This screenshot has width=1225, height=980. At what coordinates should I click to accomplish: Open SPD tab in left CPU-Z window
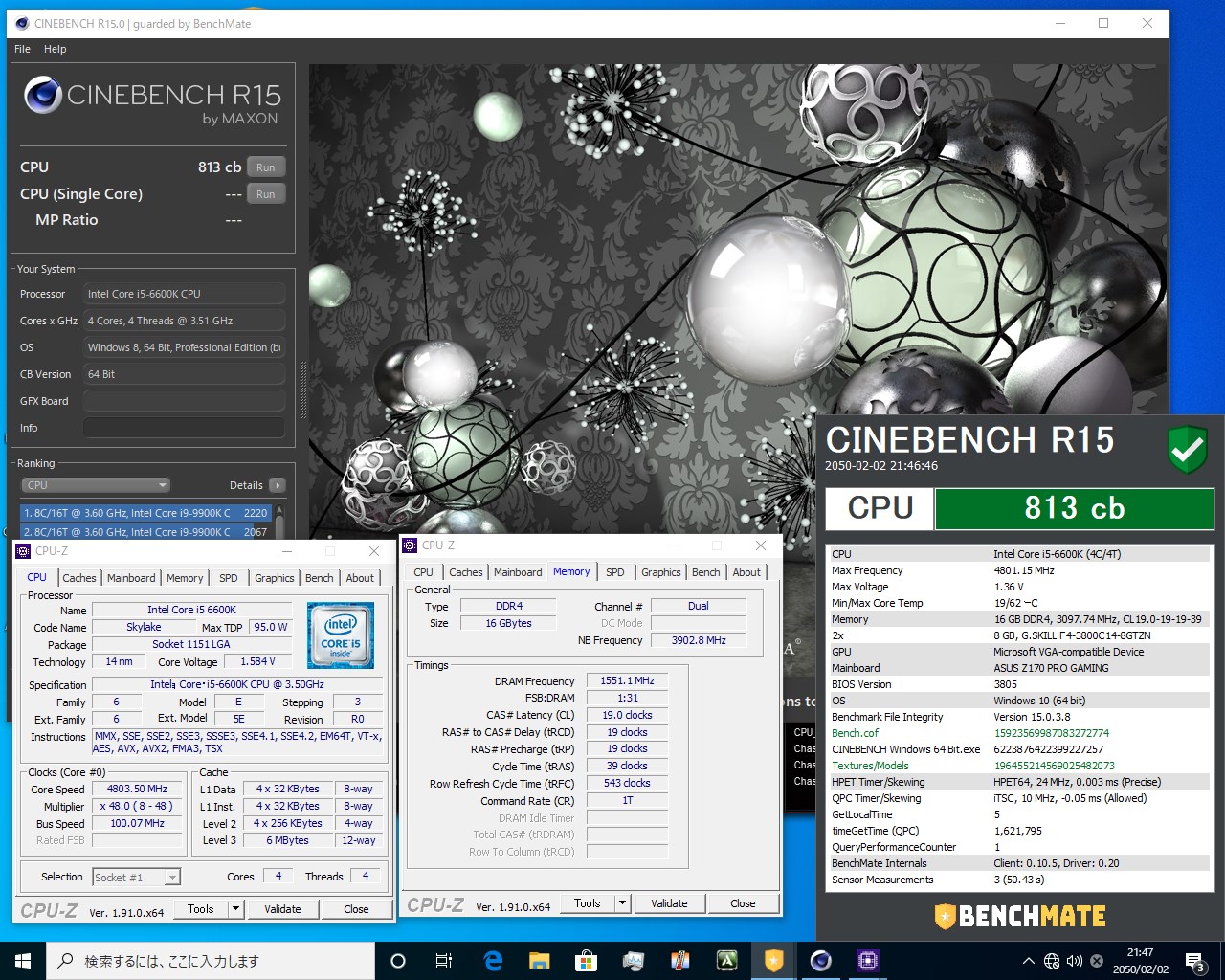point(228,578)
